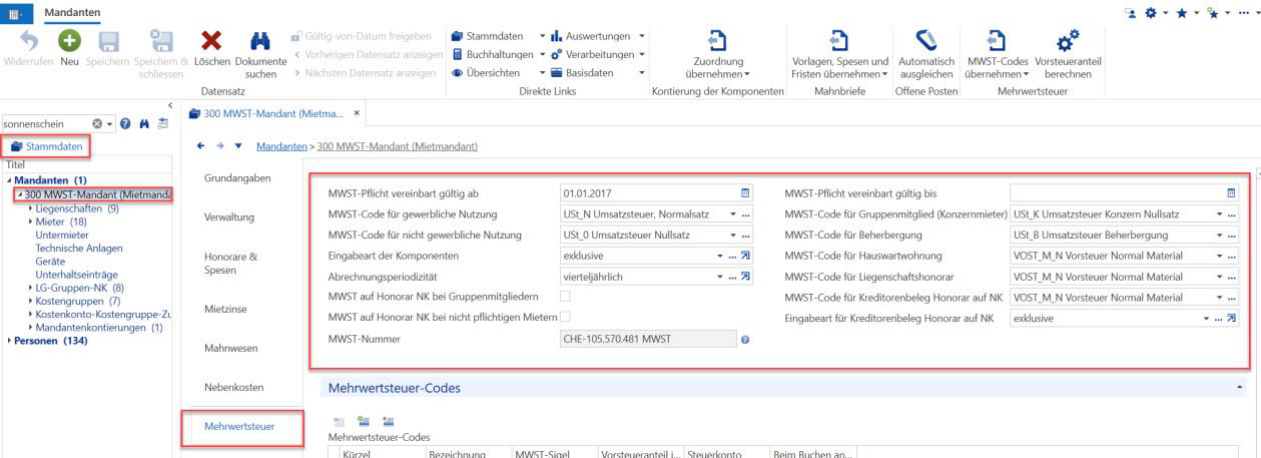Image resolution: width=1261 pixels, height=458 pixels.
Task: Click the back arrow in breadcrumb navigation
Action: coord(201,146)
